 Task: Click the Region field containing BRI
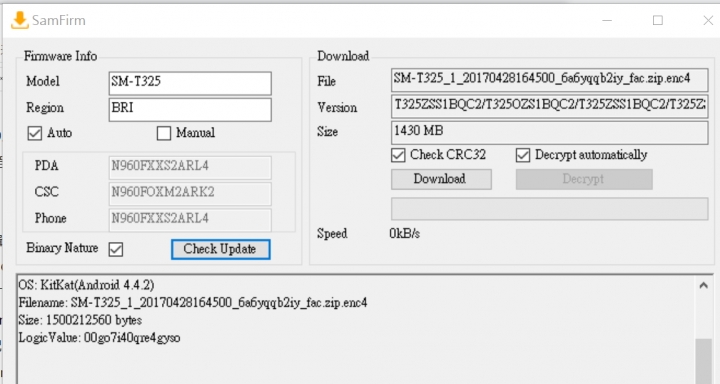[x=190, y=109]
